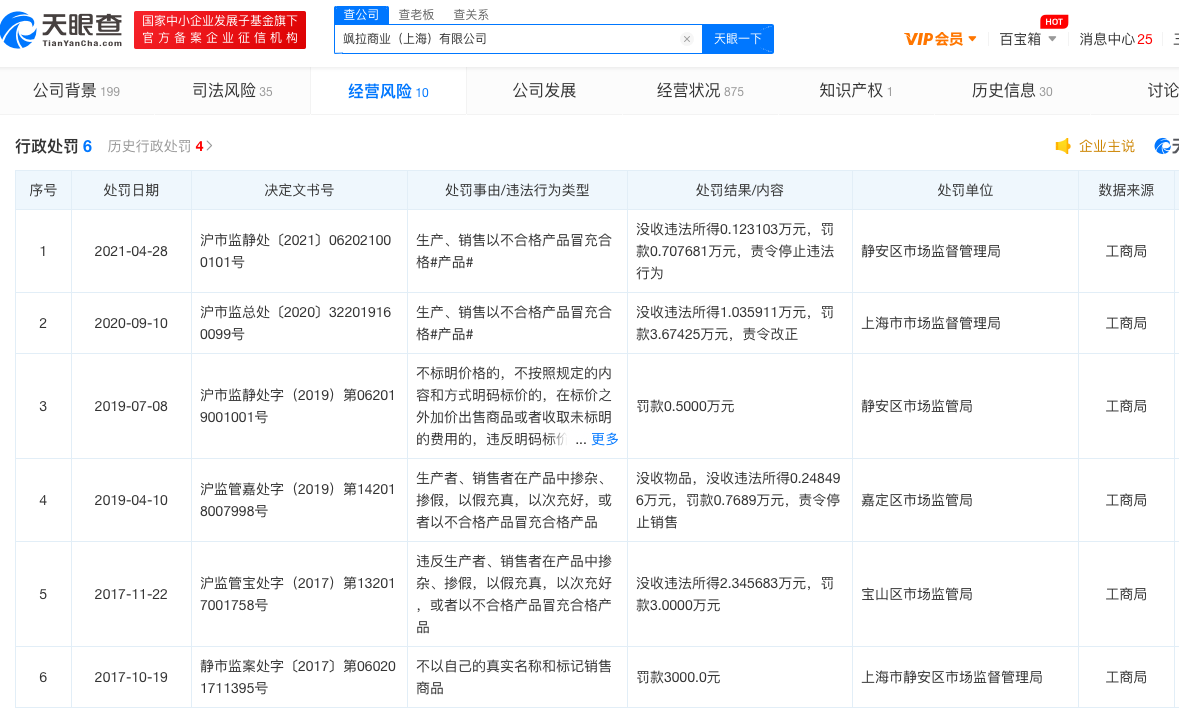Click into the company search input field

click(x=505, y=39)
